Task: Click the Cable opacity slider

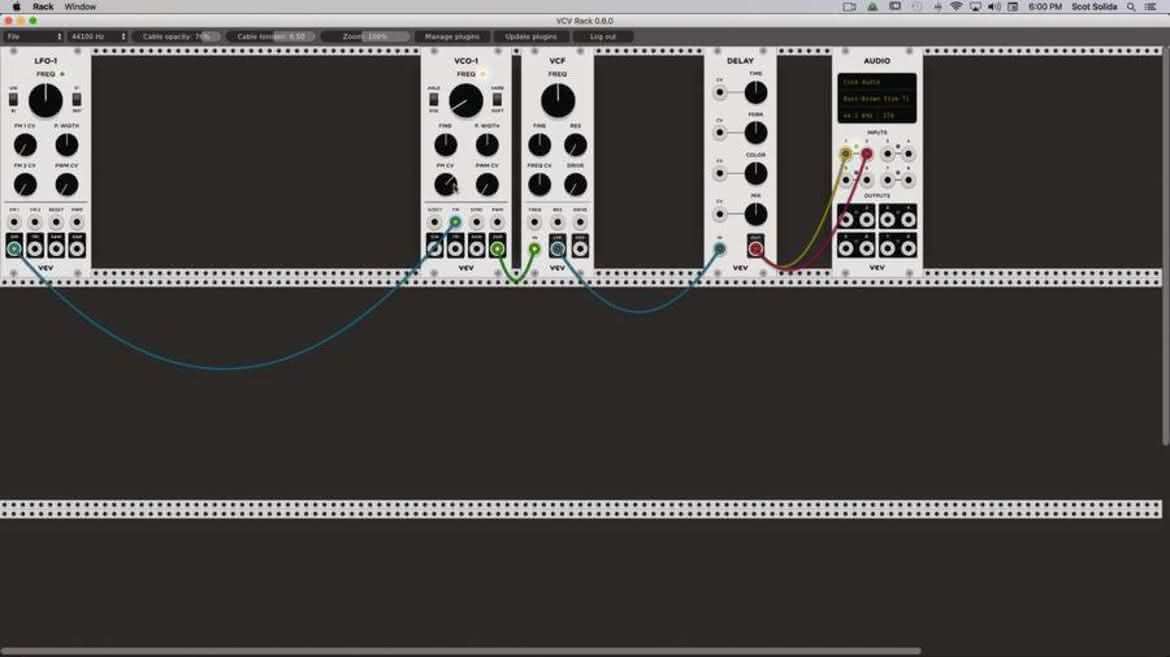Action: (177, 37)
